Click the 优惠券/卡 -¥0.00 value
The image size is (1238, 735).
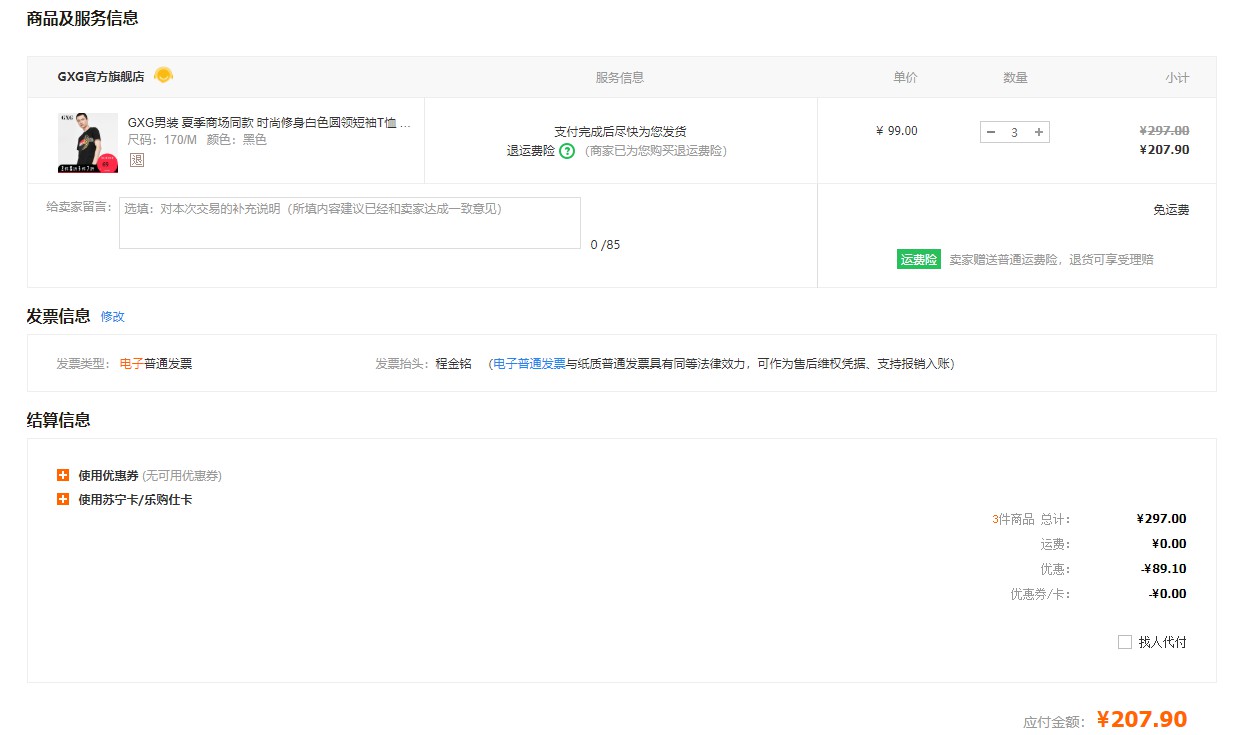click(1168, 594)
